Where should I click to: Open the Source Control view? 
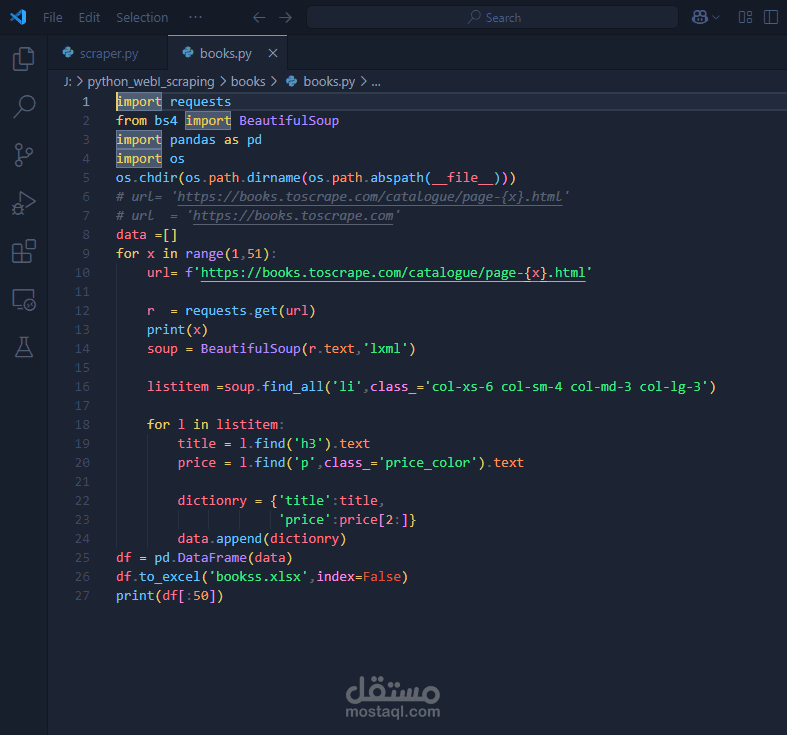tap(24, 155)
